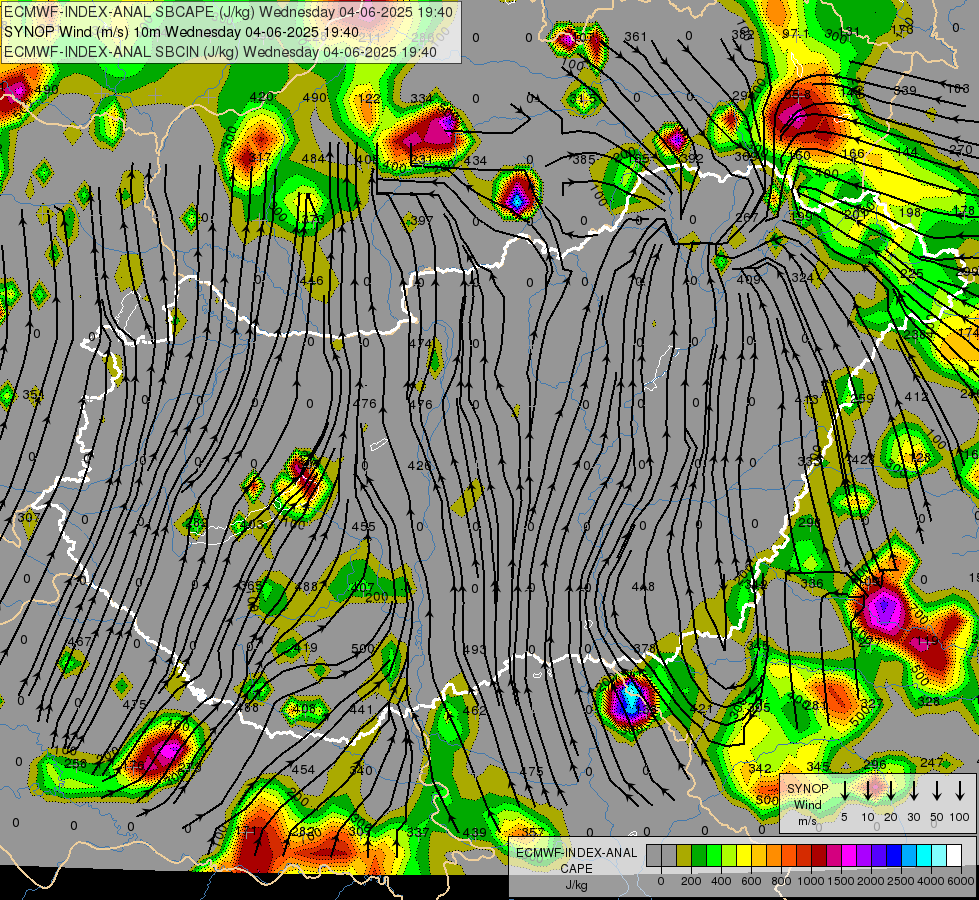Click the map value '426'
Viewport: 979px width, 900px height.
419,465
